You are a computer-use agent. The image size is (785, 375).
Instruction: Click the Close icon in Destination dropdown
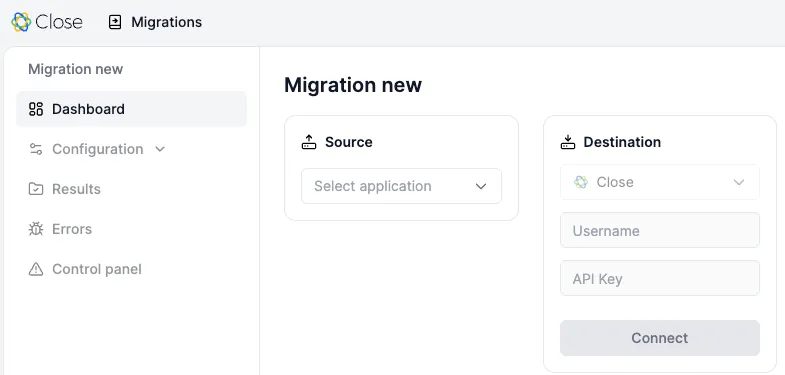pyautogui.click(x=581, y=182)
